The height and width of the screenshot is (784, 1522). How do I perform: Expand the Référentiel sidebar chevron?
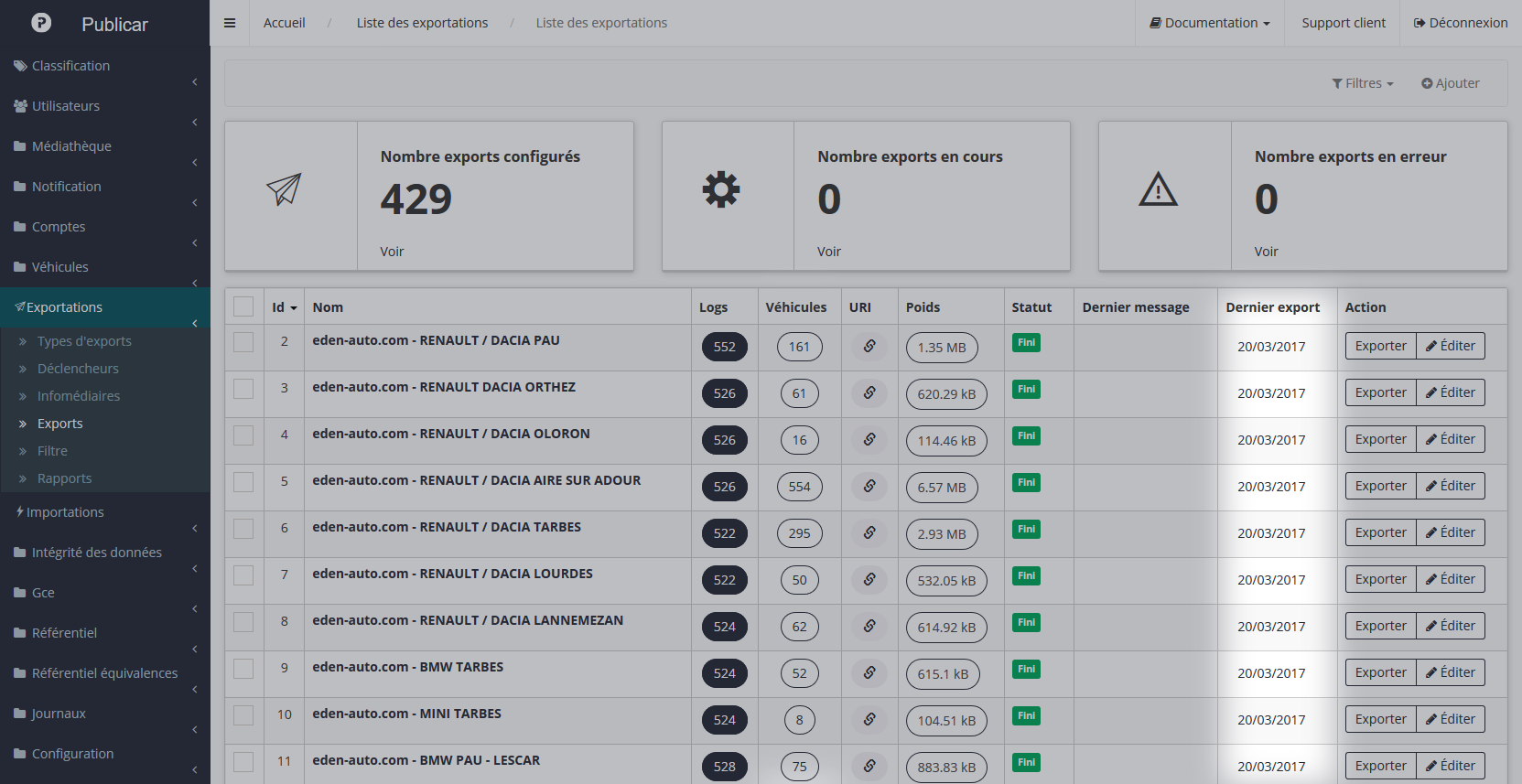[x=195, y=650]
